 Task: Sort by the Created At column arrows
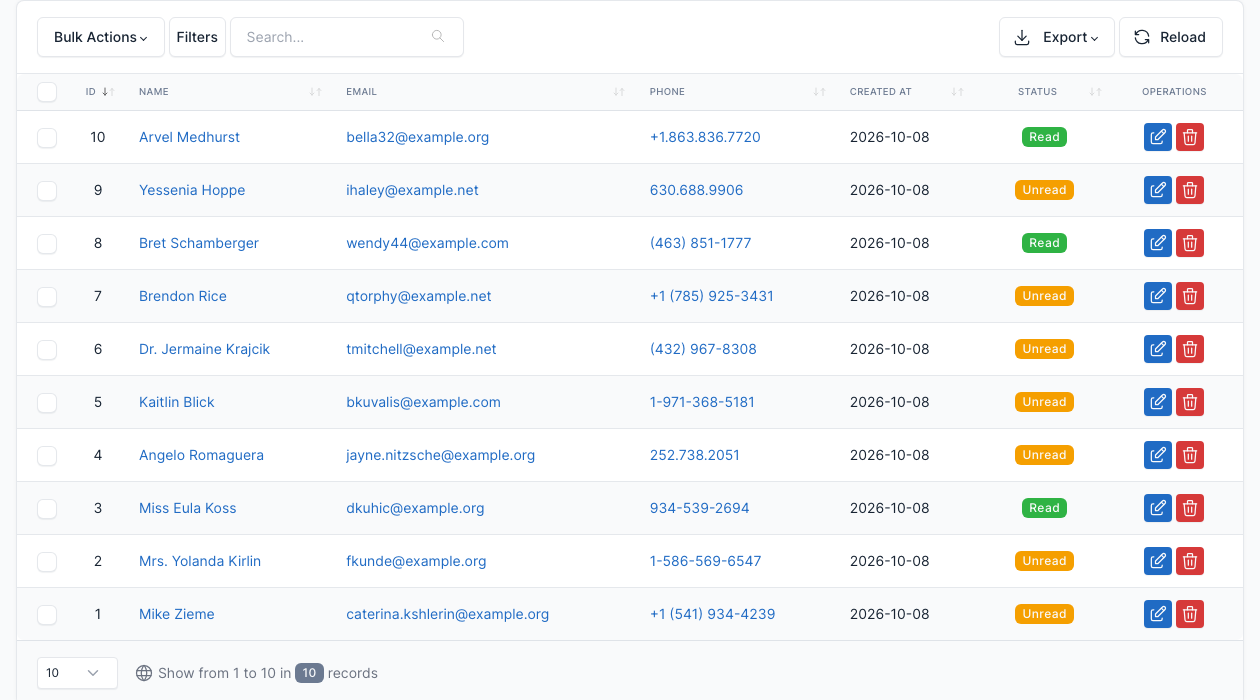coord(958,92)
